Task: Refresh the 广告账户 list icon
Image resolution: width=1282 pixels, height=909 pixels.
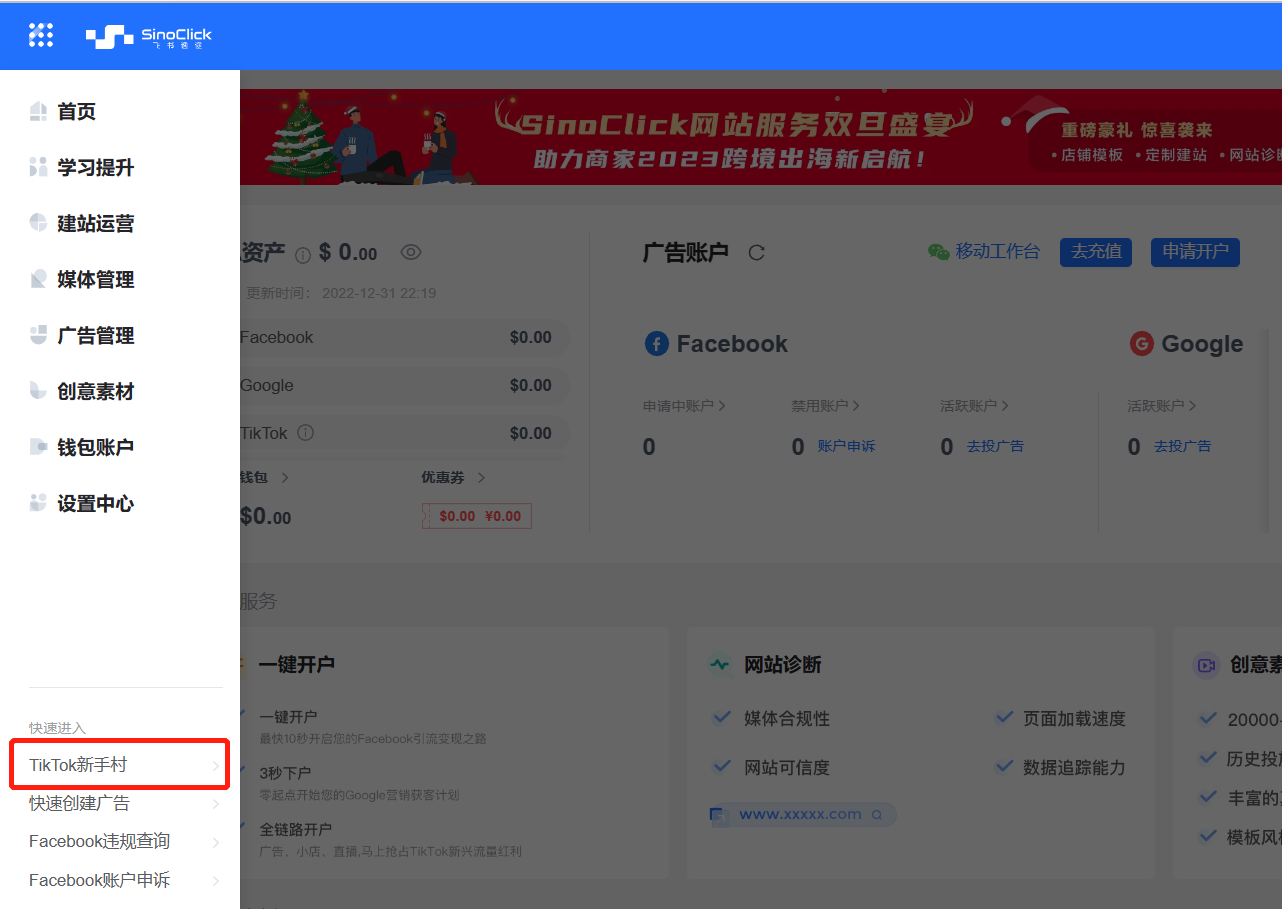Action: 756,253
